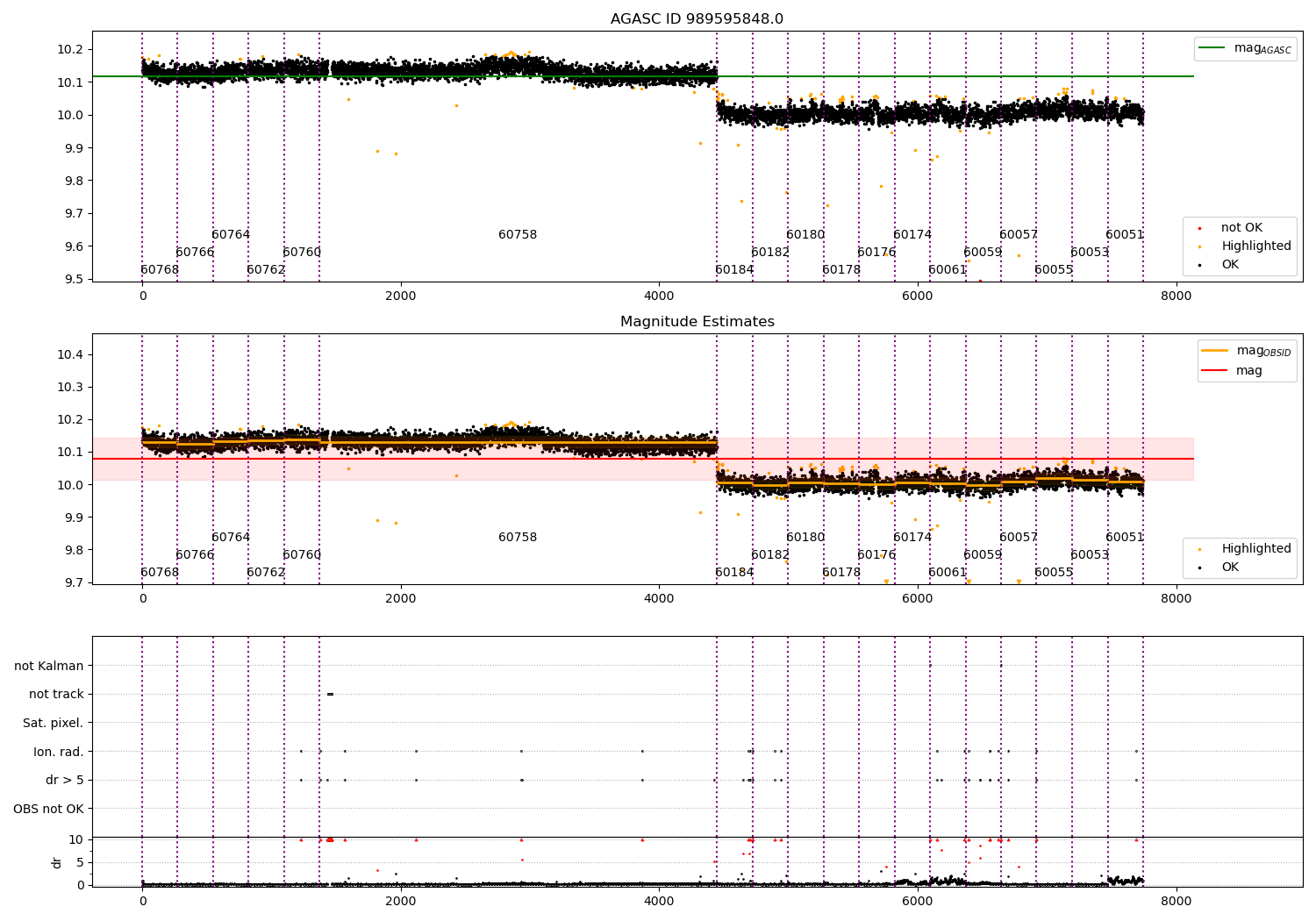Click the 'not OK' legend entry
Image resolution: width=1316 pixels, height=921 pixels.
[1241, 228]
